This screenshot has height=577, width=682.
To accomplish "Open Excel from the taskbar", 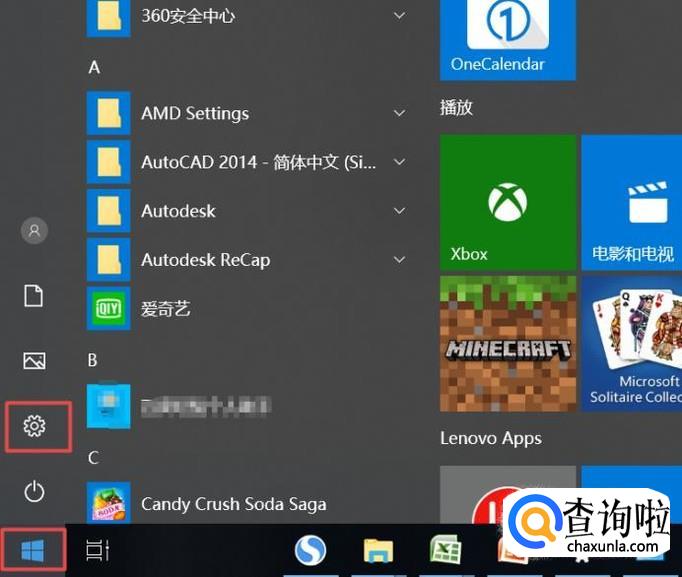I will tap(445, 550).
